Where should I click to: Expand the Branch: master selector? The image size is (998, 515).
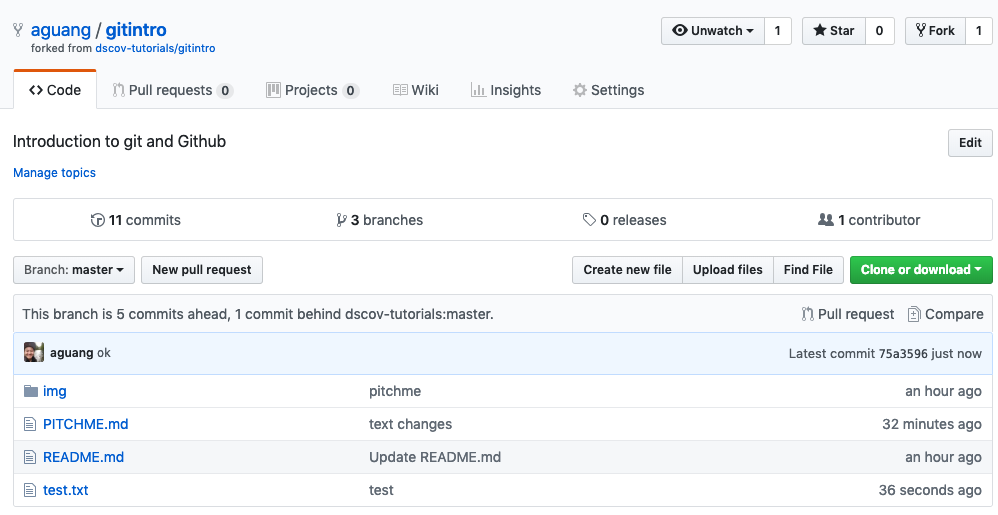(74, 270)
